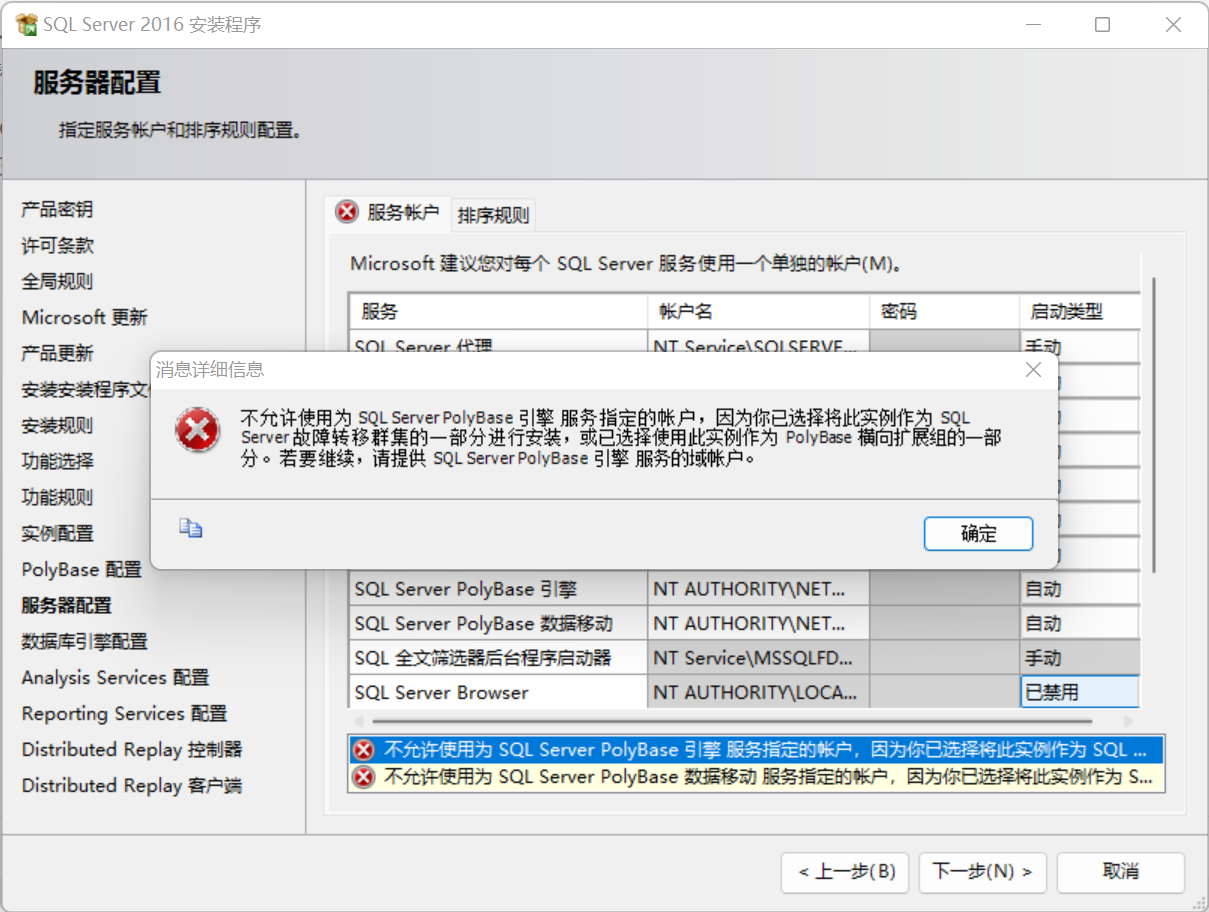The height and width of the screenshot is (912, 1209).
Task: Maximize the SQL Server 2016 安装程序 window
Action: pos(1102,25)
